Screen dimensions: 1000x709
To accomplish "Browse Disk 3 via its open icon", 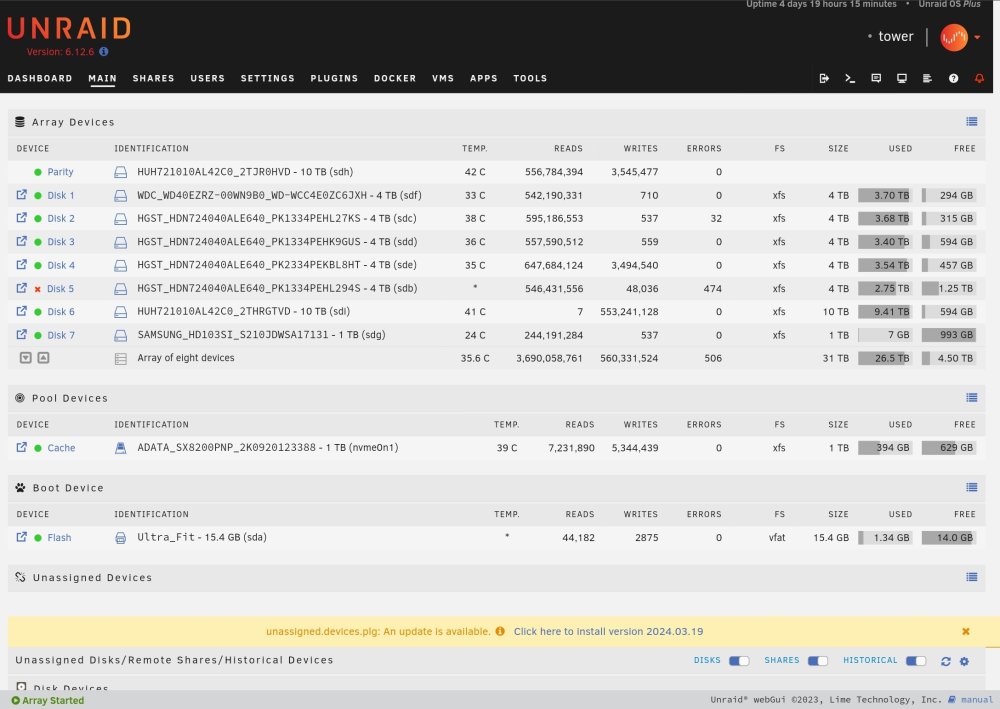I will 22,241.
